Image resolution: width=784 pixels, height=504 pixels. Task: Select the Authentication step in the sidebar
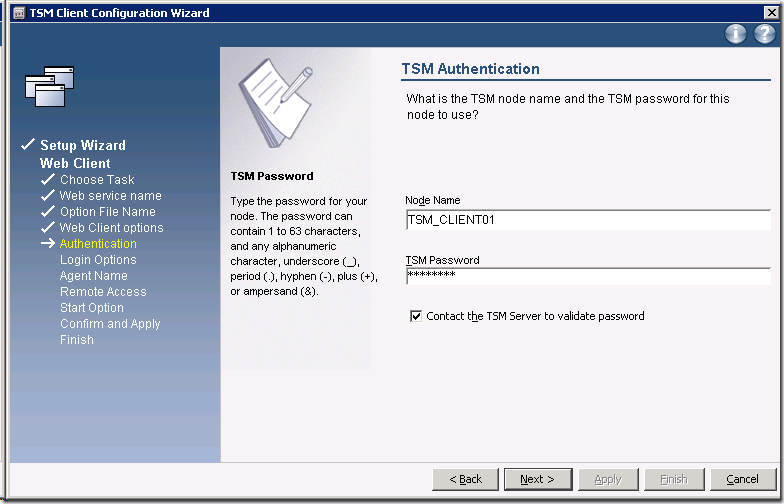coord(98,244)
